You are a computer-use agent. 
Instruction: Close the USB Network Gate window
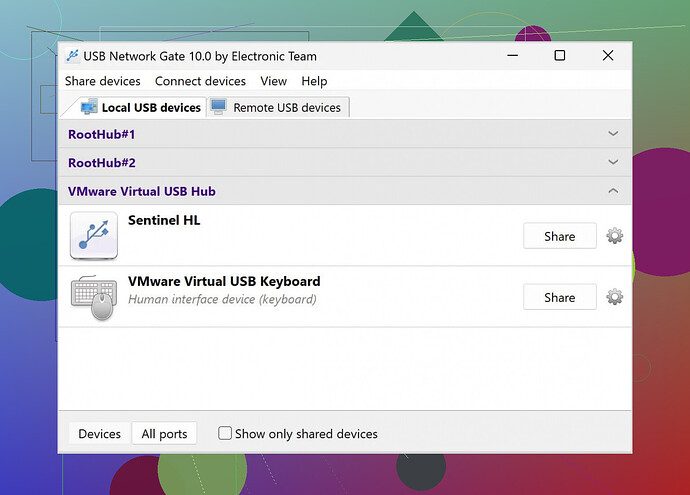click(608, 55)
